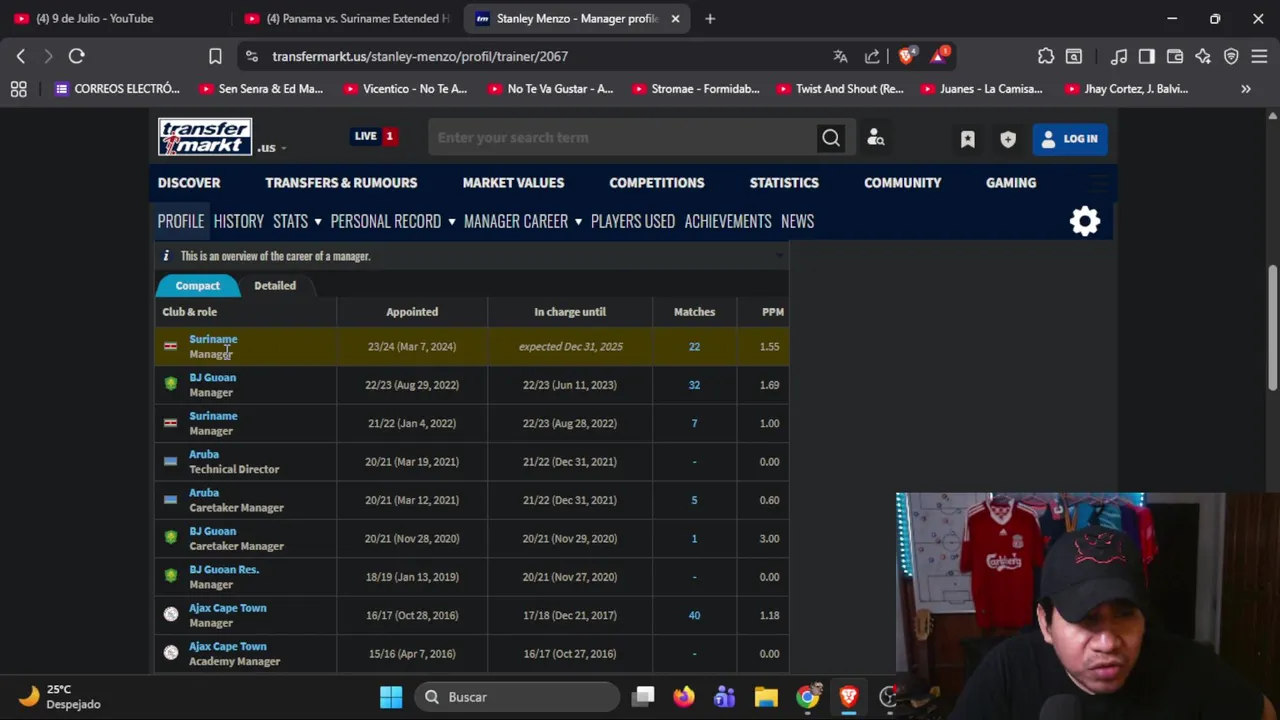Expand the STATS dropdown arrow
The height and width of the screenshot is (720, 1280).
(x=317, y=222)
